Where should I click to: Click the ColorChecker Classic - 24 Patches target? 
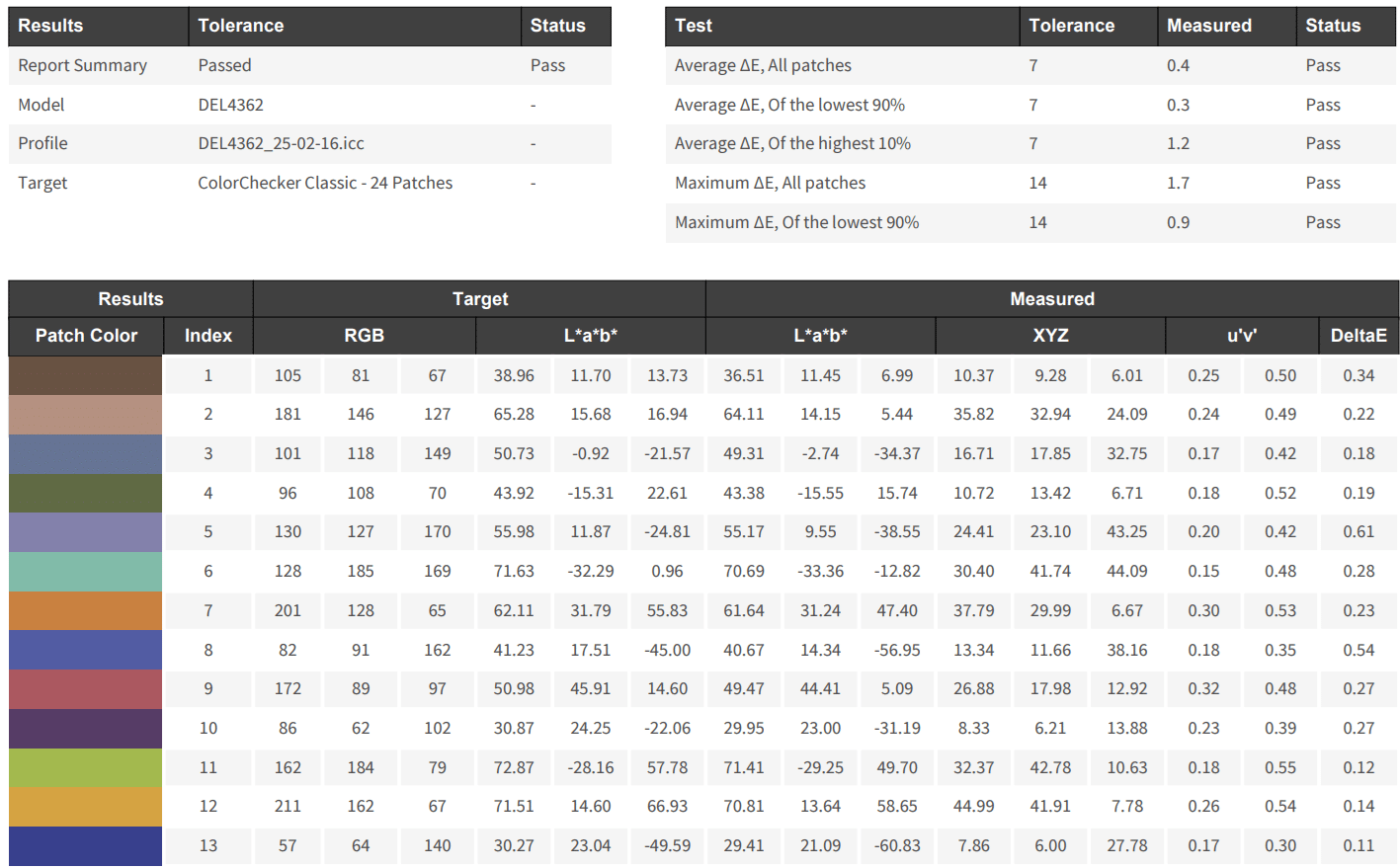point(325,183)
